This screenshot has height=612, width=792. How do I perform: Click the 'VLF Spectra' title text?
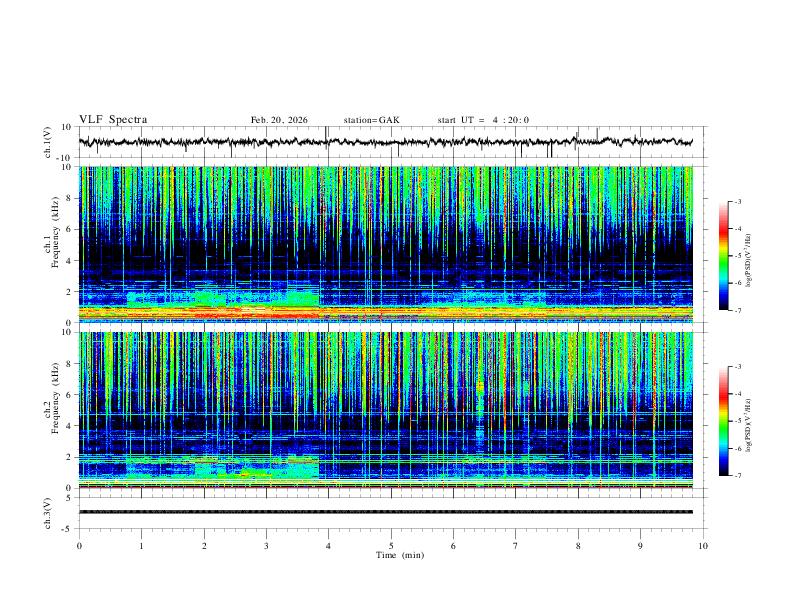tap(113, 120)
